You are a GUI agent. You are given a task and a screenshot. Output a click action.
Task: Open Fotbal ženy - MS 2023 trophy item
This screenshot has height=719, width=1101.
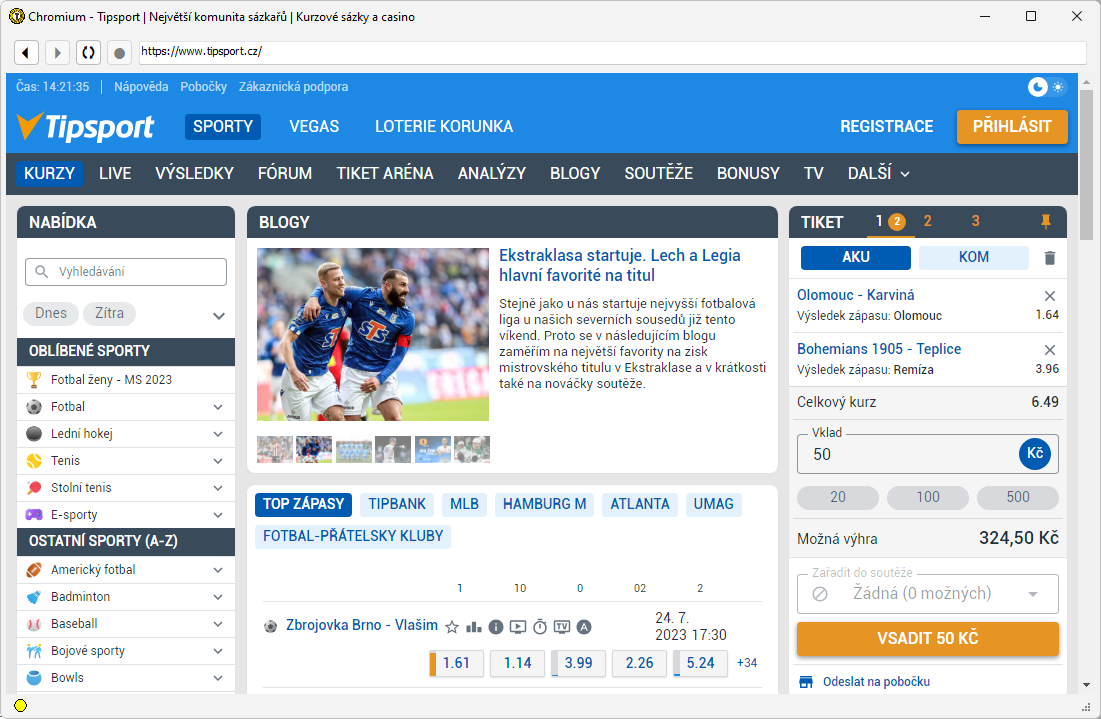(126, 380)
